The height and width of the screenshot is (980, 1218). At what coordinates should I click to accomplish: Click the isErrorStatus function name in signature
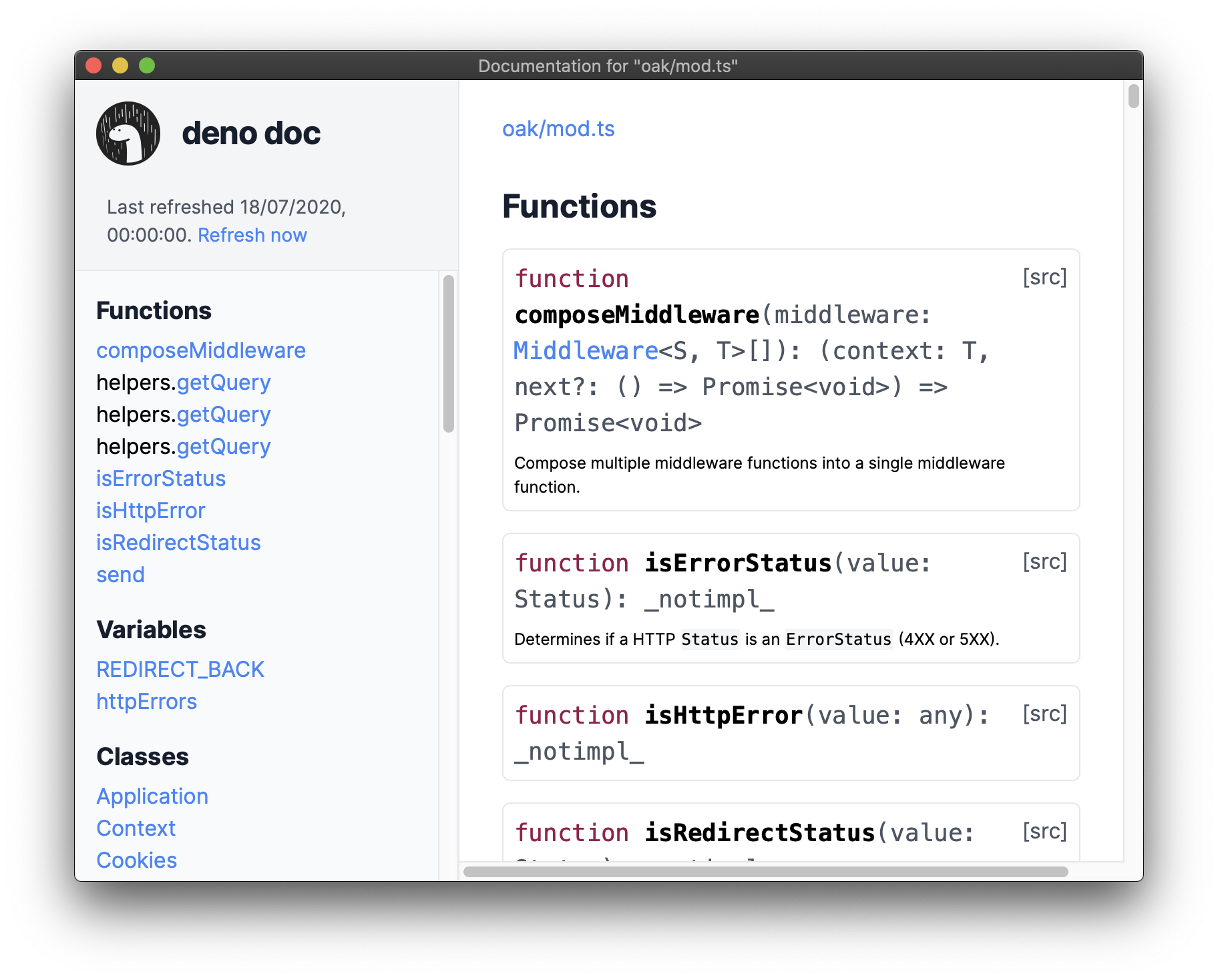[x=738, y=563]
